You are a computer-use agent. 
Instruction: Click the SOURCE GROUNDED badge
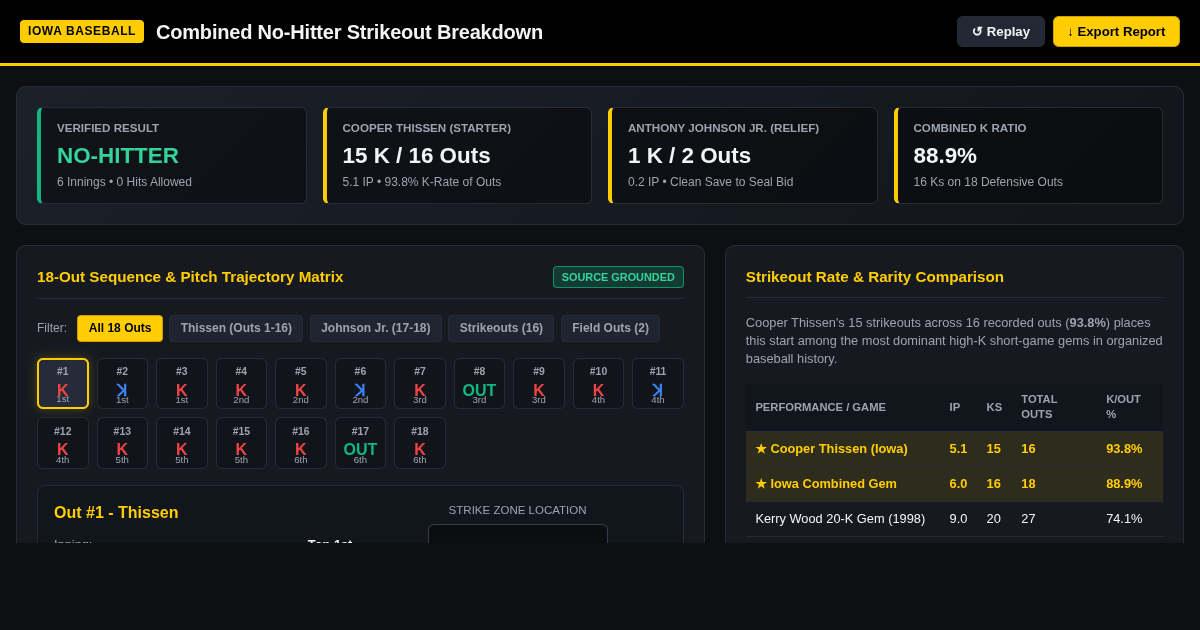tap(618, 277)
